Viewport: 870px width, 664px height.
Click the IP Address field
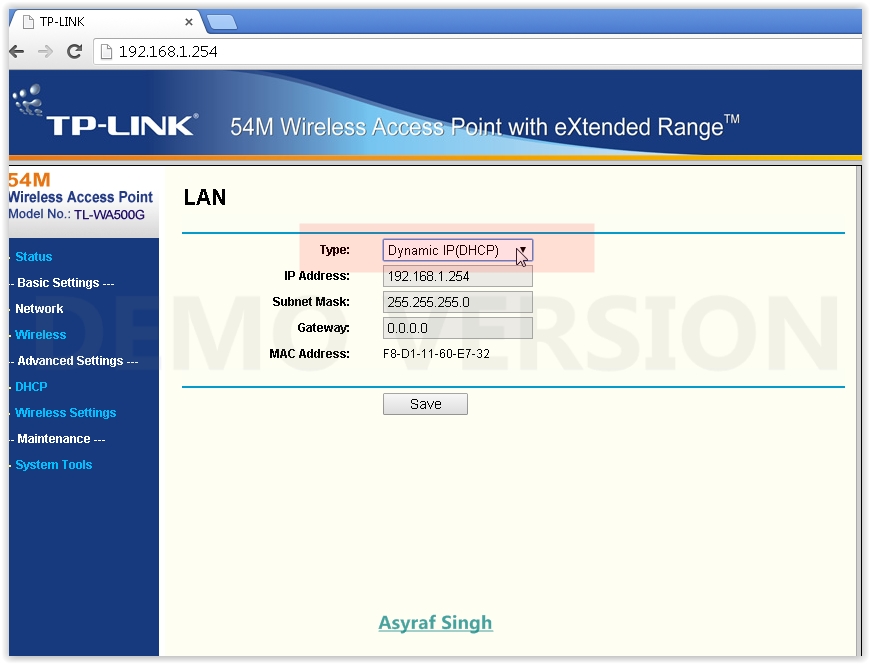coord(458,276)
